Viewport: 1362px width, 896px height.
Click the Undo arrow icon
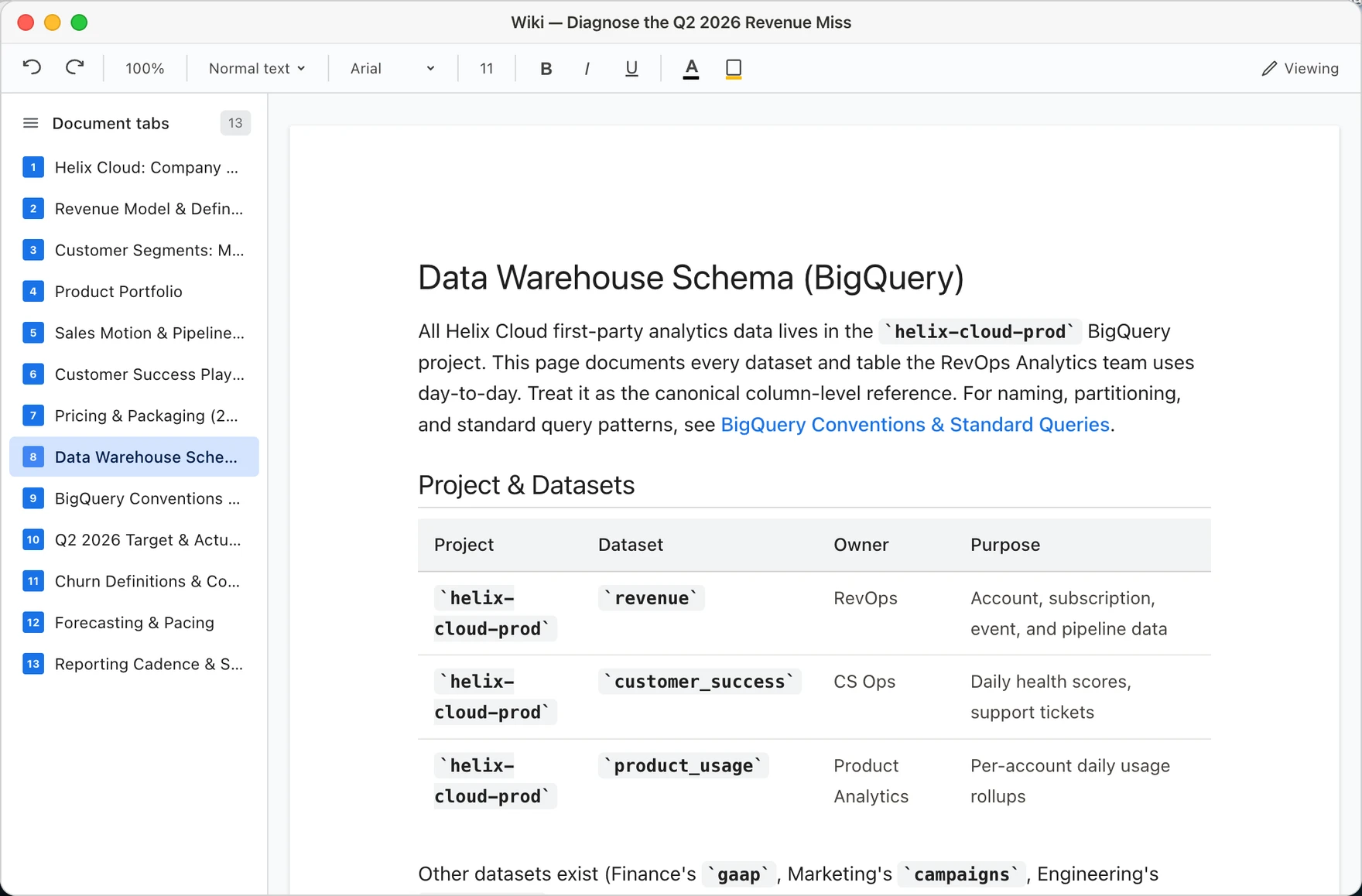point(32,68)
